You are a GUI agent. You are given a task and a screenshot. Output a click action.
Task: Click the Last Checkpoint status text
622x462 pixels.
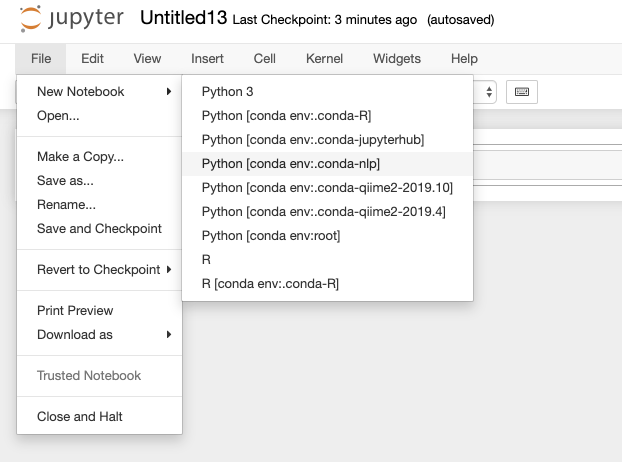(324, 19)
